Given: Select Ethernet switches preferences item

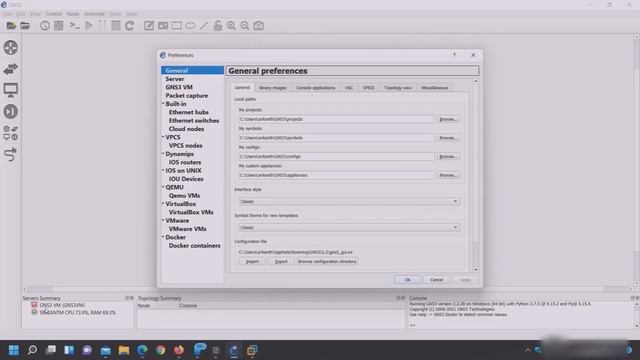Looking at the screenshot, I should [194, 120].
